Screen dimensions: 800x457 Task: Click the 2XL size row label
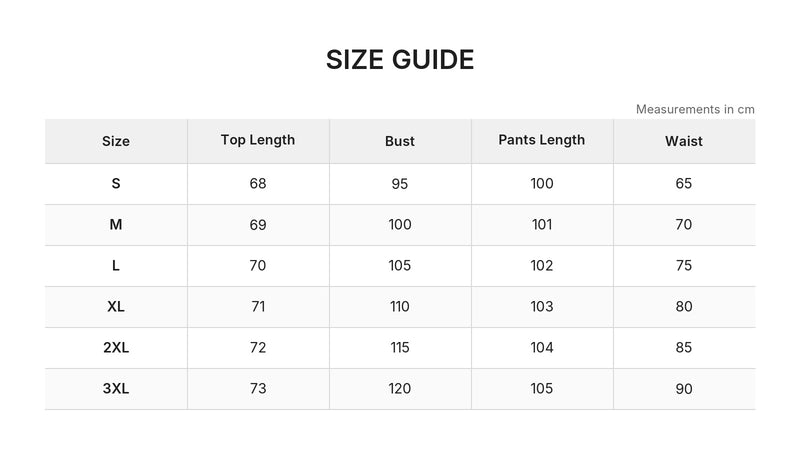116,348
